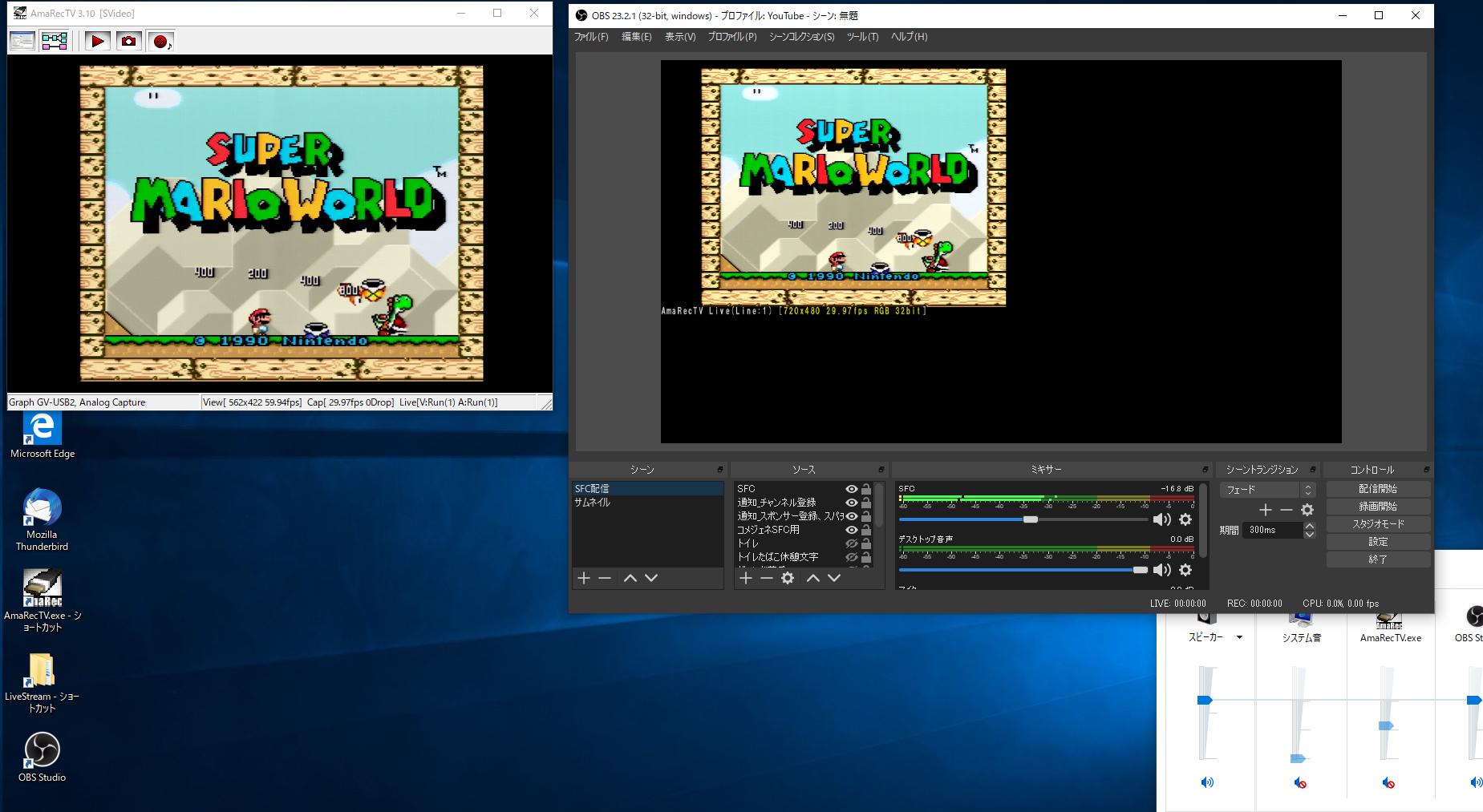This screenshot has height=812, width=1483.
Task: Open AmaRecTV graph filter diagram icon
Action: click(x=55, y=40)
